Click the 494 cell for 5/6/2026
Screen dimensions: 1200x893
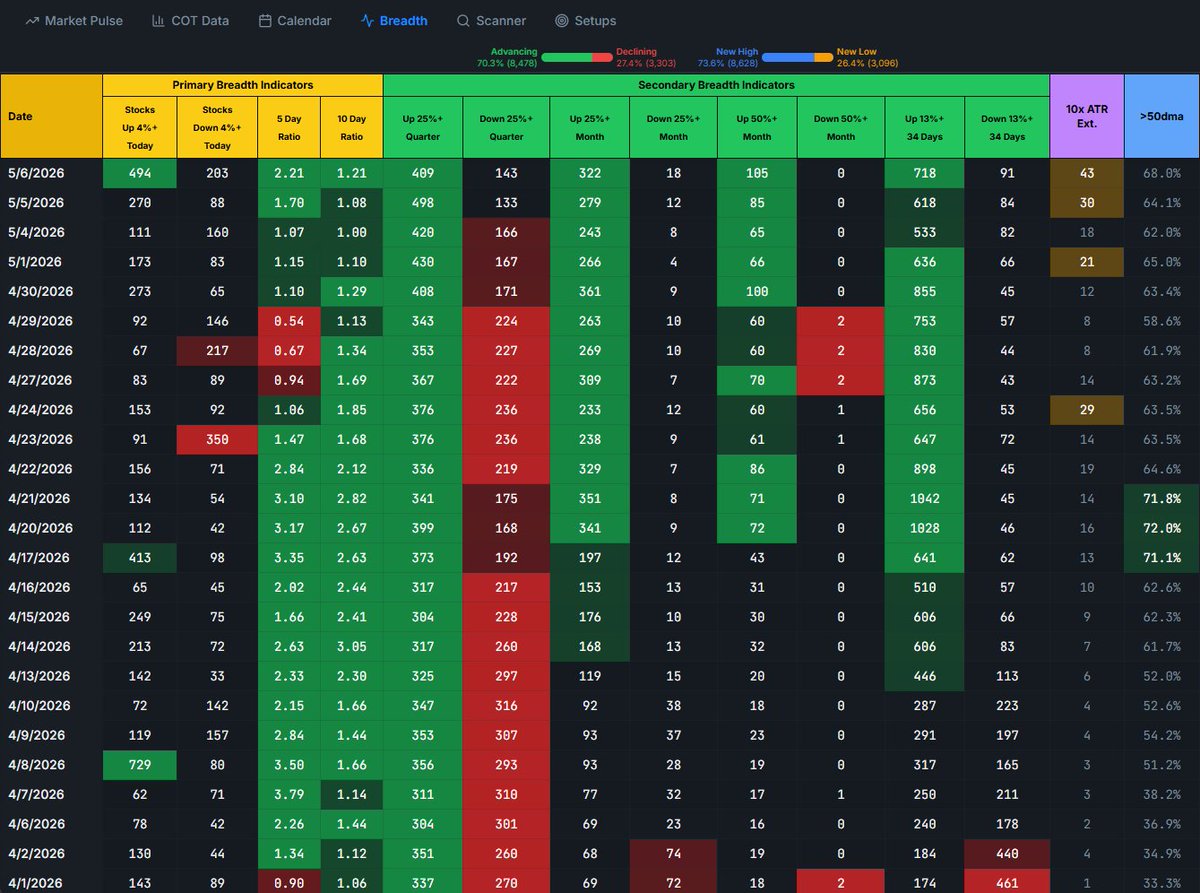tap(139, 173)
